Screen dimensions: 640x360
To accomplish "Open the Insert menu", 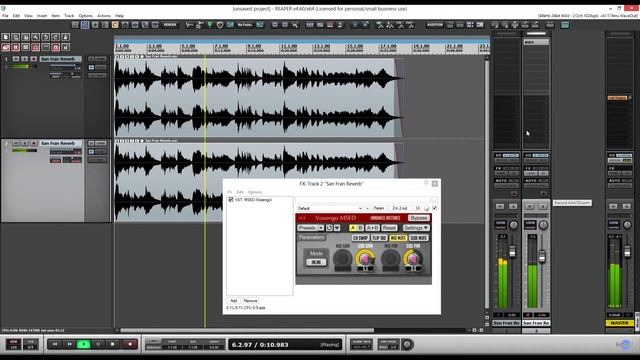I will [x=42, y=16].
